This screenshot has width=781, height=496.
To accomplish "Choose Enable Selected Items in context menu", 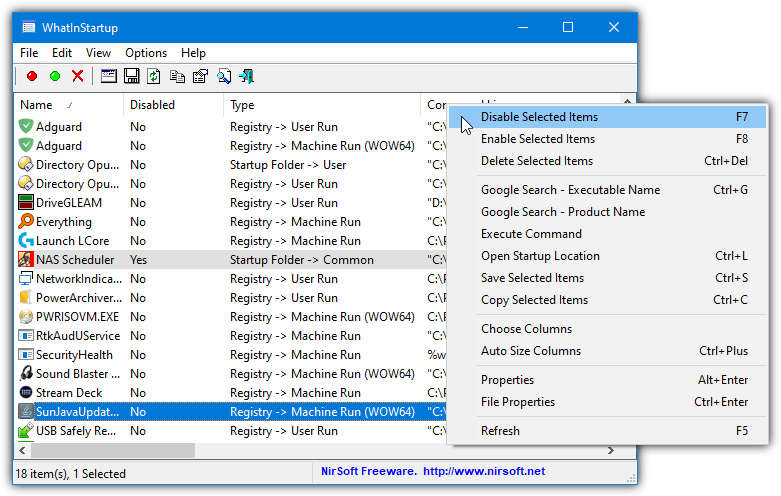I will (x=608, y=139).
